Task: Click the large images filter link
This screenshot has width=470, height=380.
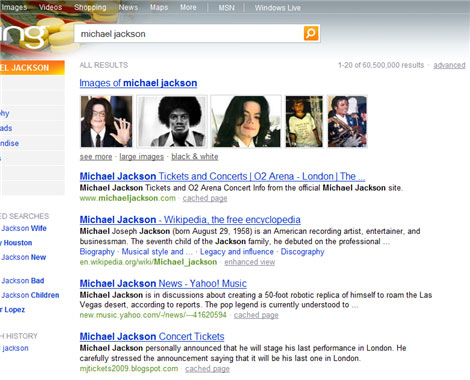Action: 142,157
